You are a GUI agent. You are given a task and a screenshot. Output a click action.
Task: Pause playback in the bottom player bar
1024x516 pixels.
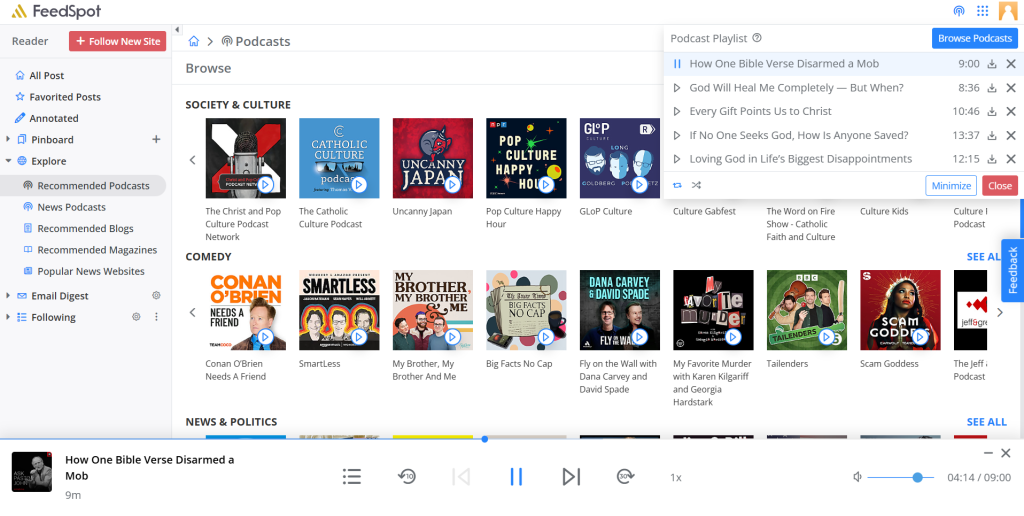(x=516, y=477)
